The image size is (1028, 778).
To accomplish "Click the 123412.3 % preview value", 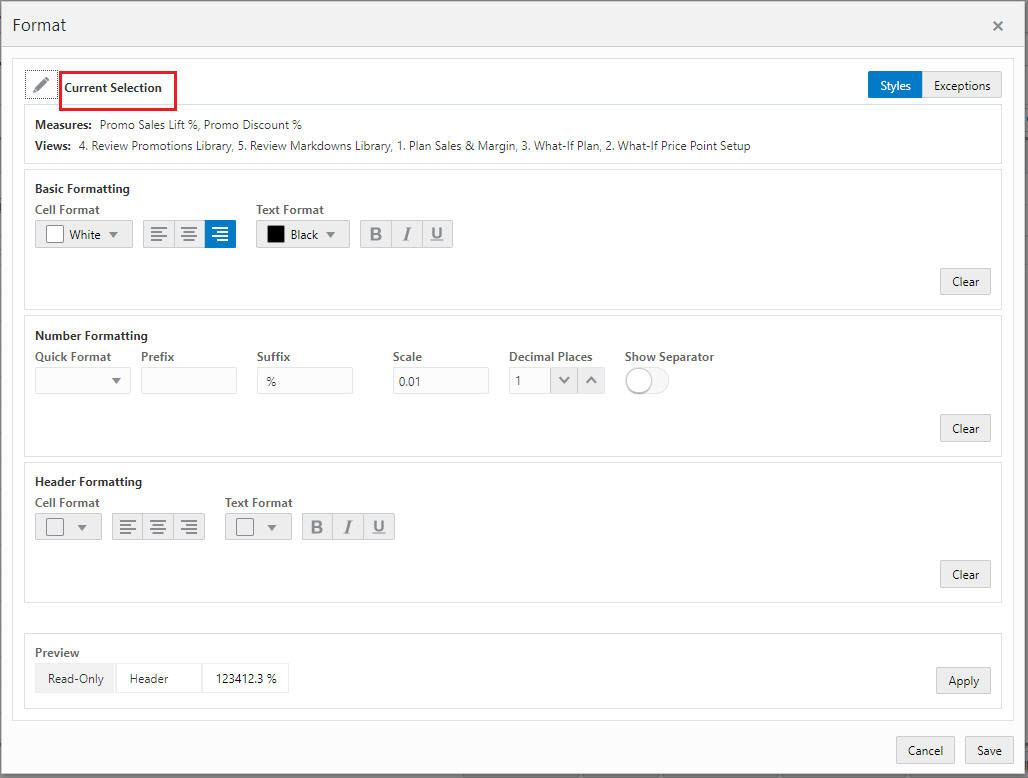I will (246, 678).
